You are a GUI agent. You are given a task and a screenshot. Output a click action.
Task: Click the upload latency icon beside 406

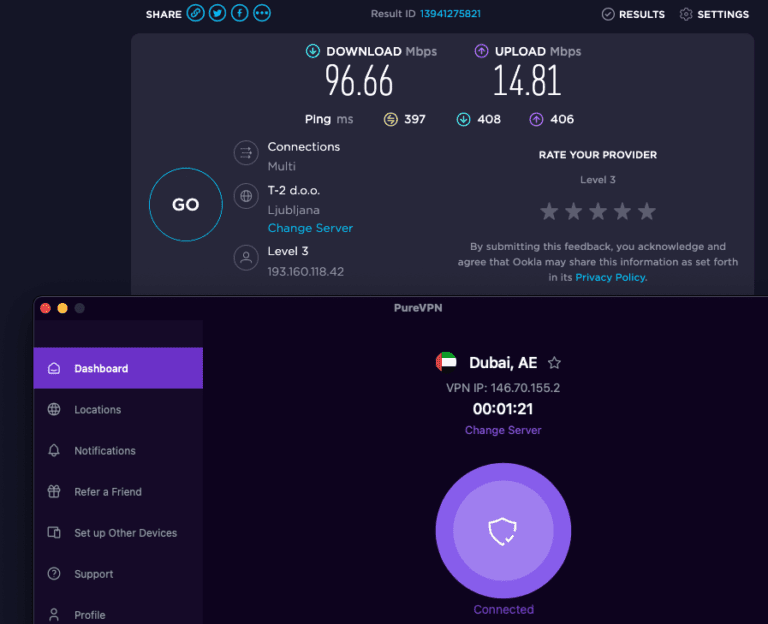point(536,120)
